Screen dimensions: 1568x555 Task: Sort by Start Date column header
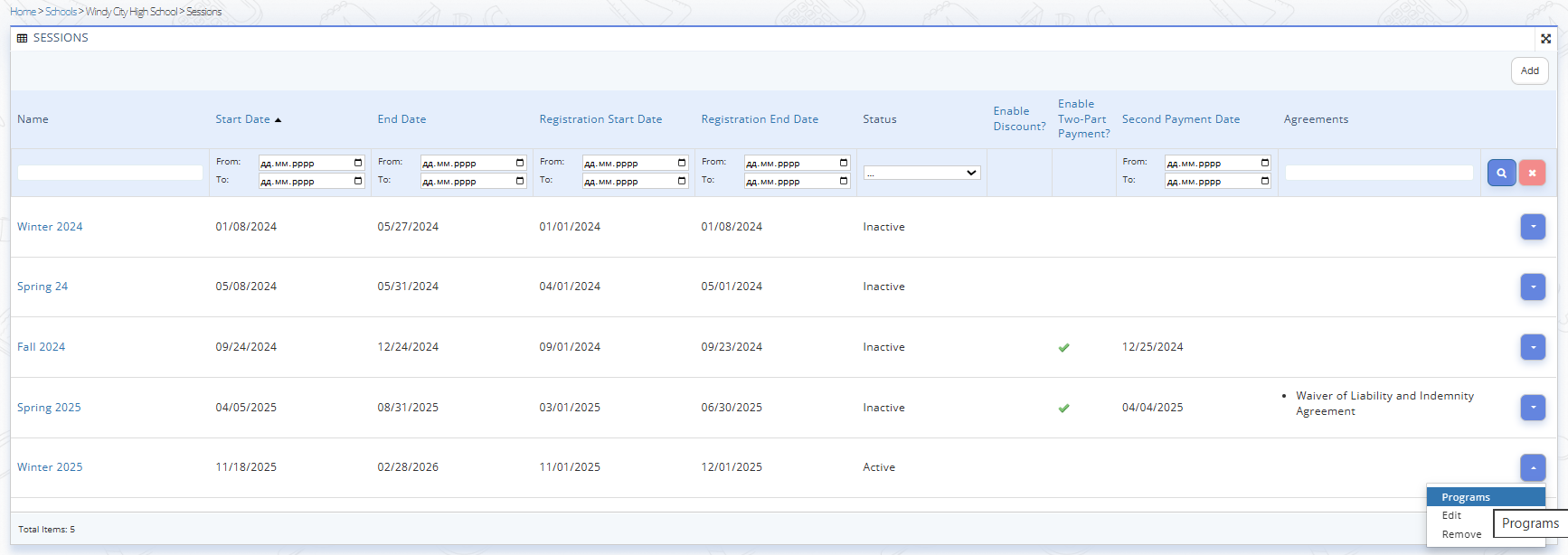242,119
